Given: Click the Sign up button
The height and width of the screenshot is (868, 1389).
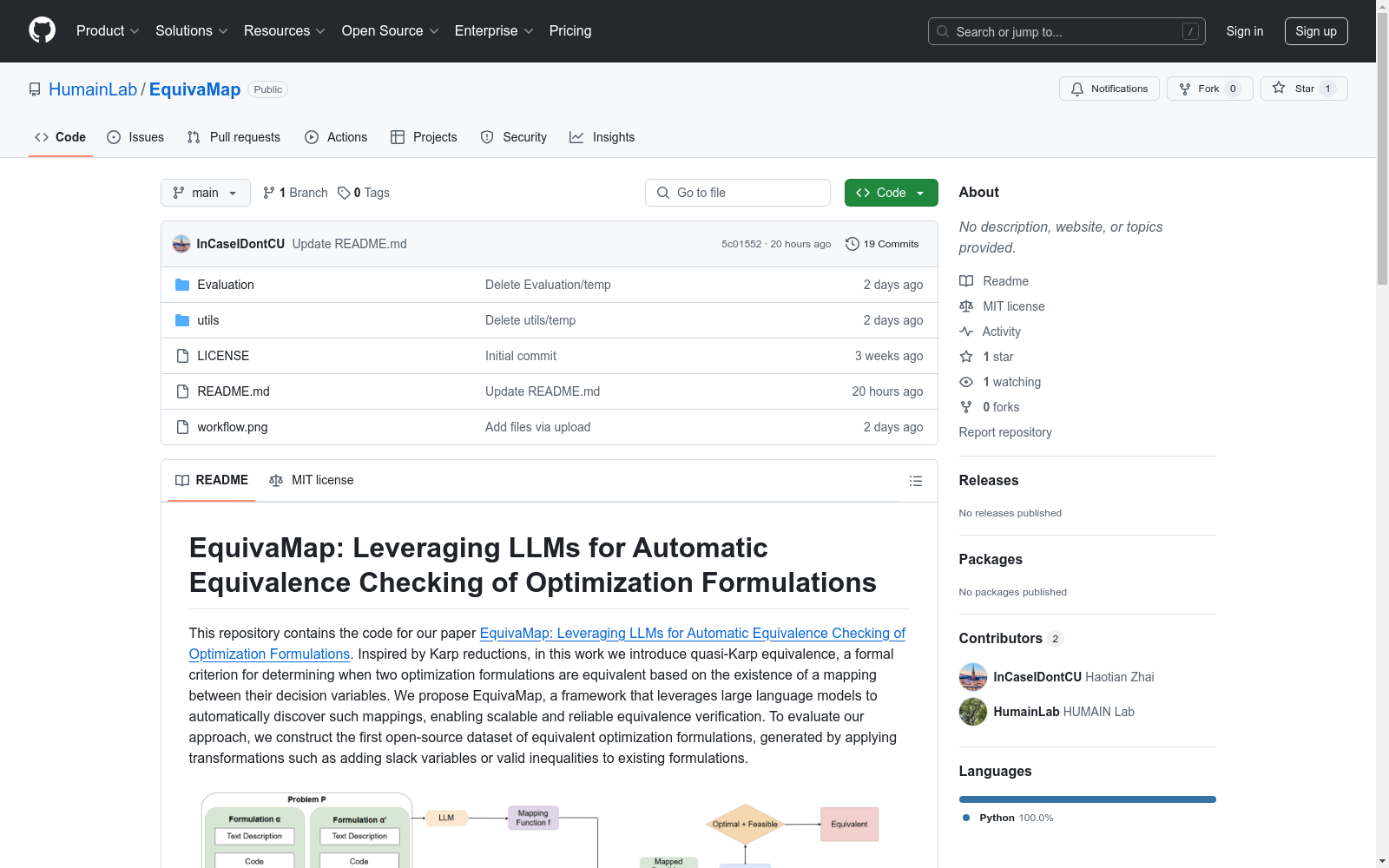Looking at the screenshot, I should tap(1316, 31).
